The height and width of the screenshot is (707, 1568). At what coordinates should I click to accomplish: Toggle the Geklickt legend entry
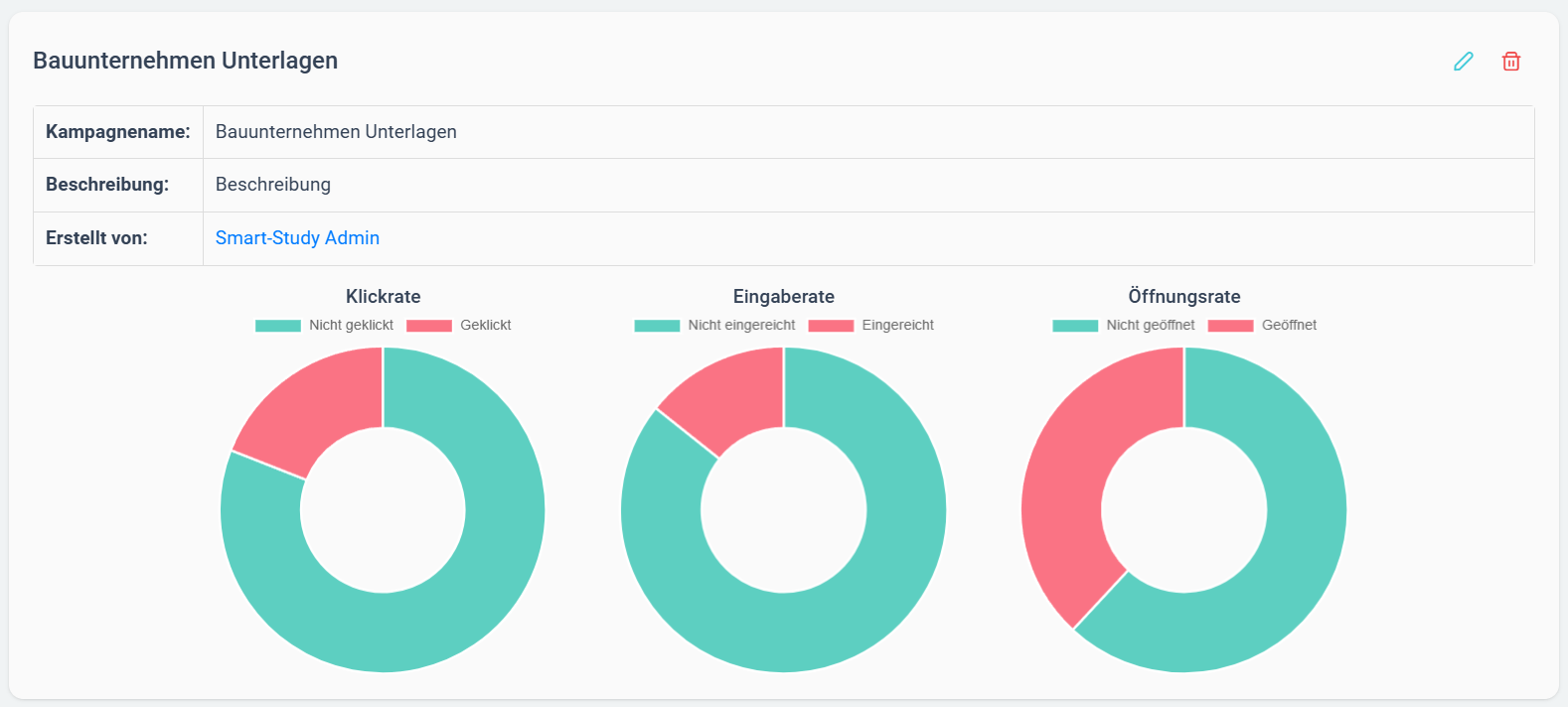click(459, 326)
